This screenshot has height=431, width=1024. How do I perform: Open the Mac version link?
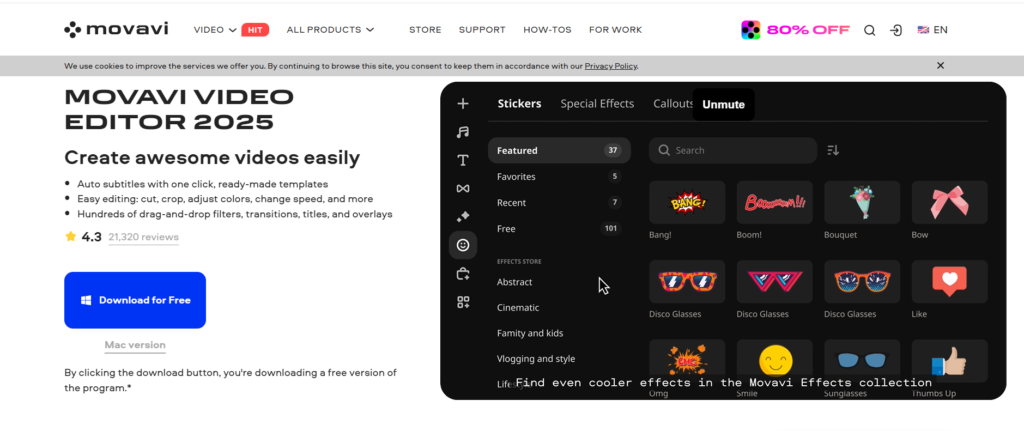(x=135, y=345)
